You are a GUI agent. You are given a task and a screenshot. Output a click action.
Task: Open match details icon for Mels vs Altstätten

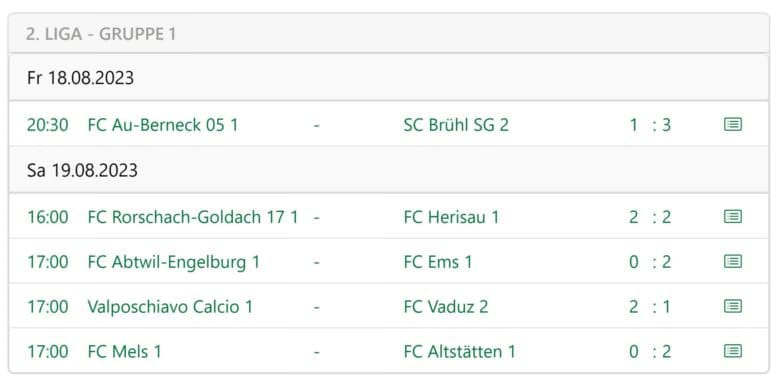click(733, 351)
